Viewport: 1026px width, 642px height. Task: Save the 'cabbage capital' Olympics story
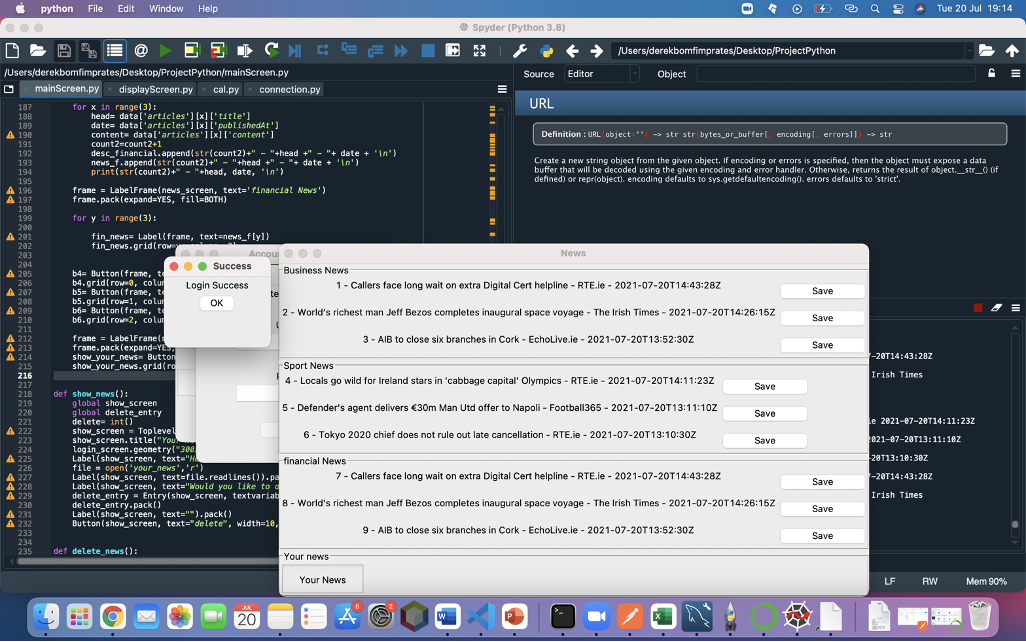point(764,387)
